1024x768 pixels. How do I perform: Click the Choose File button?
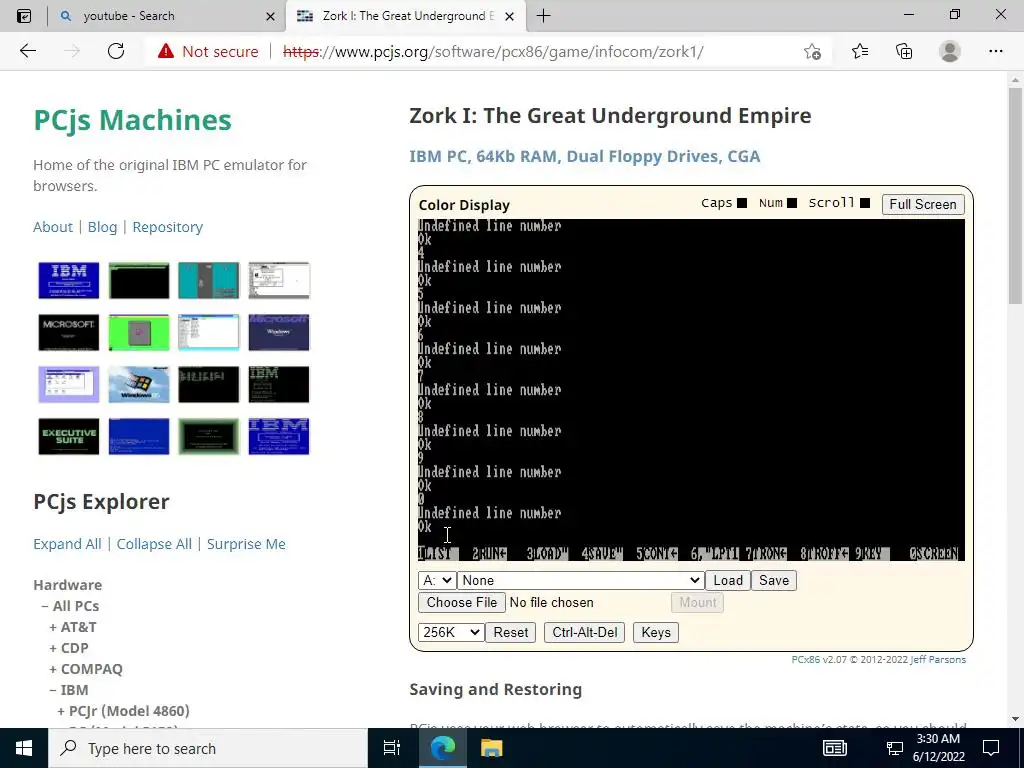[462, 602]
